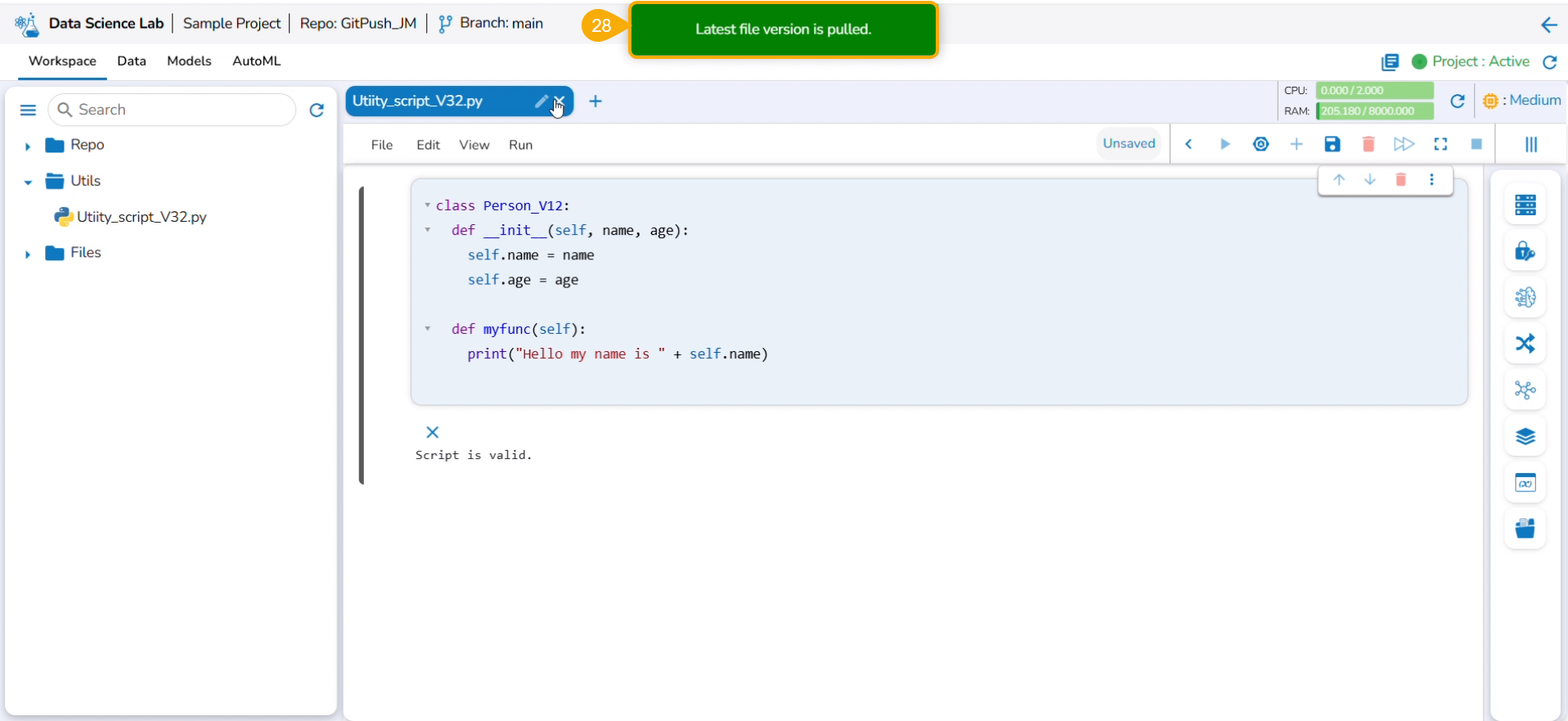Click the RAM usage progress bar
Screen dimensions: 1568x721
(1374, 111)
